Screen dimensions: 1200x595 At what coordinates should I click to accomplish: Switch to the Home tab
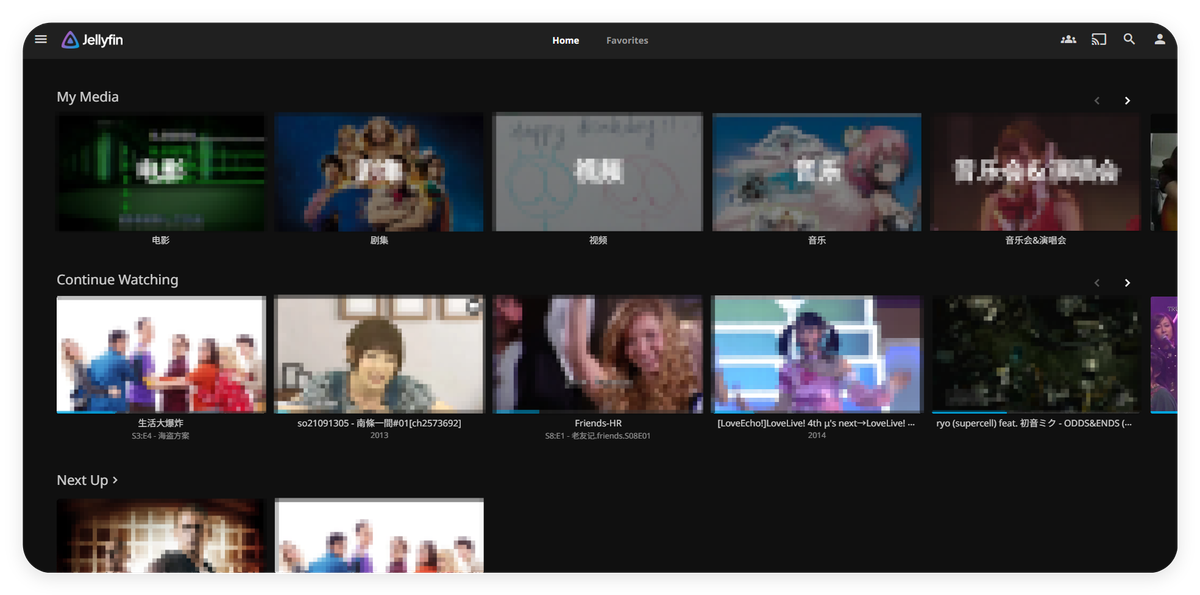coord(566,40)
